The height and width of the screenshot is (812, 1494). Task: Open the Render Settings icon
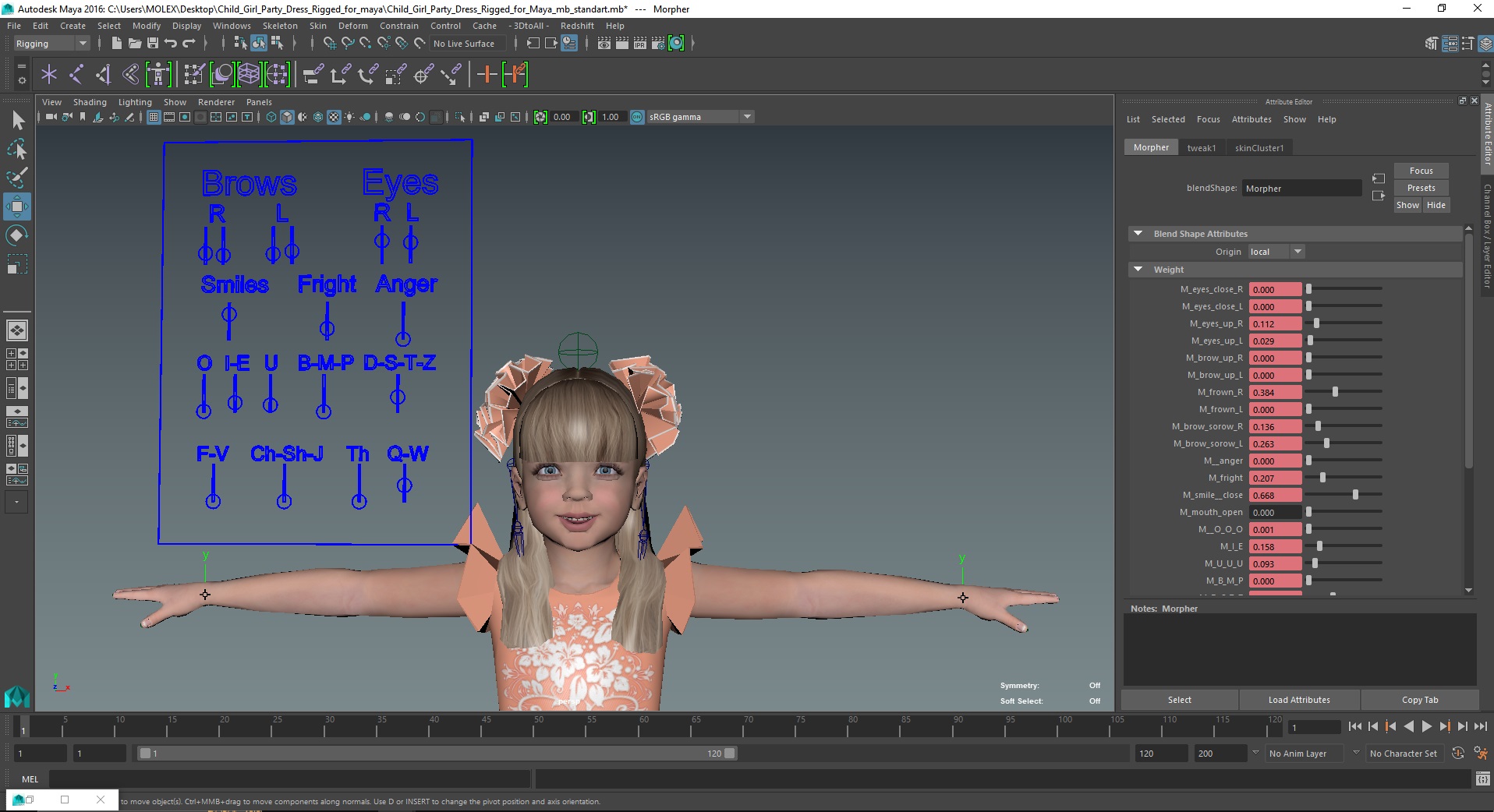[x=658, y=44]
